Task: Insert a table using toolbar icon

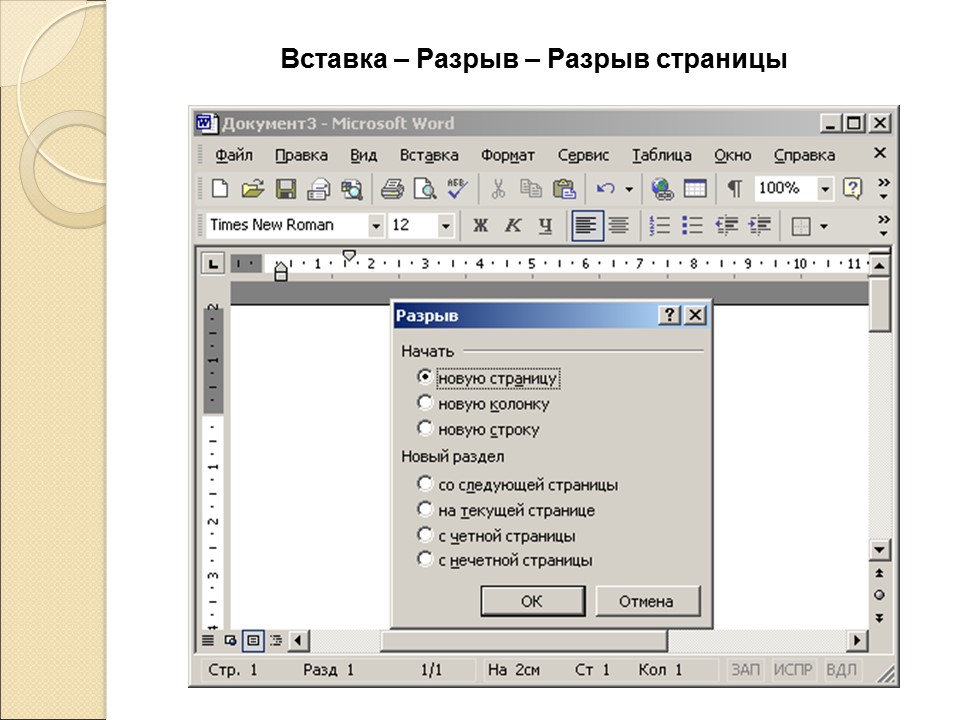Action: coord(694,190)
